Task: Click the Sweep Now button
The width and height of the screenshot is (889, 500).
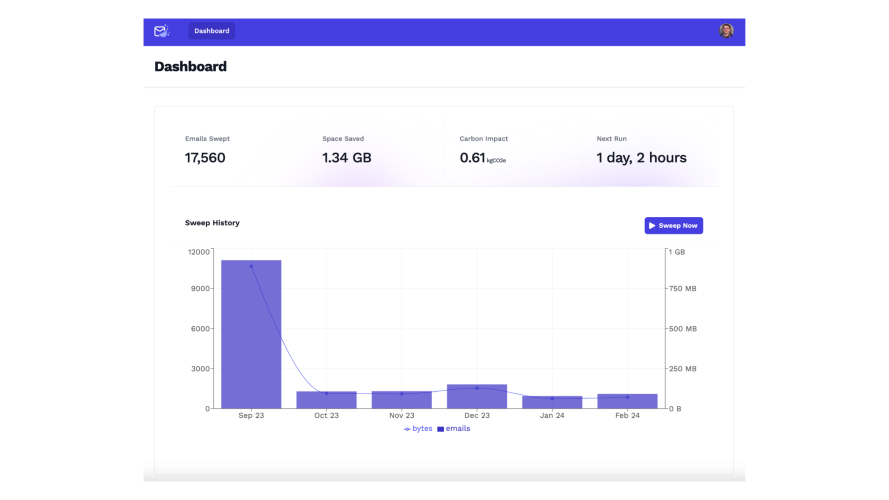Action: 674,226
